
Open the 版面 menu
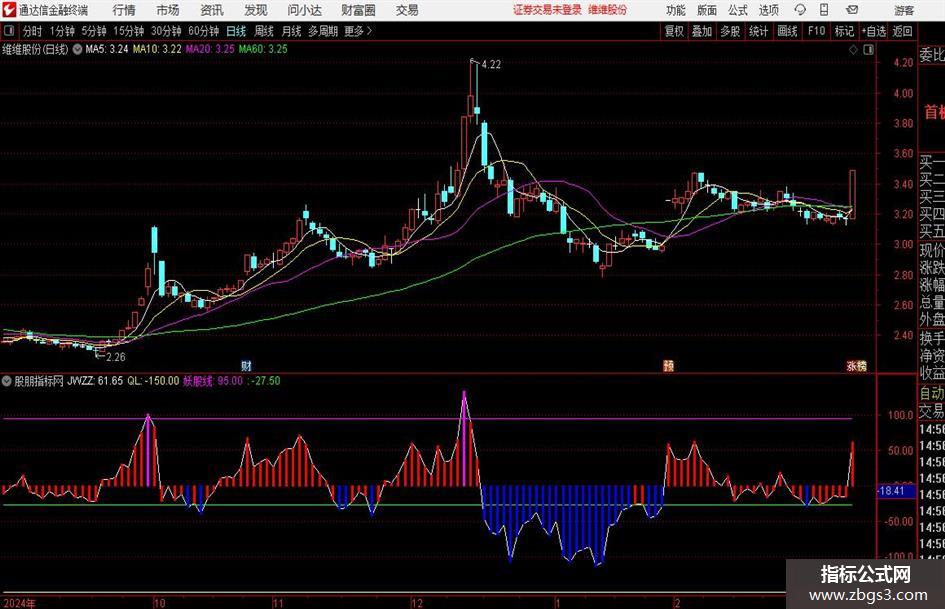[x=707, y=10]
